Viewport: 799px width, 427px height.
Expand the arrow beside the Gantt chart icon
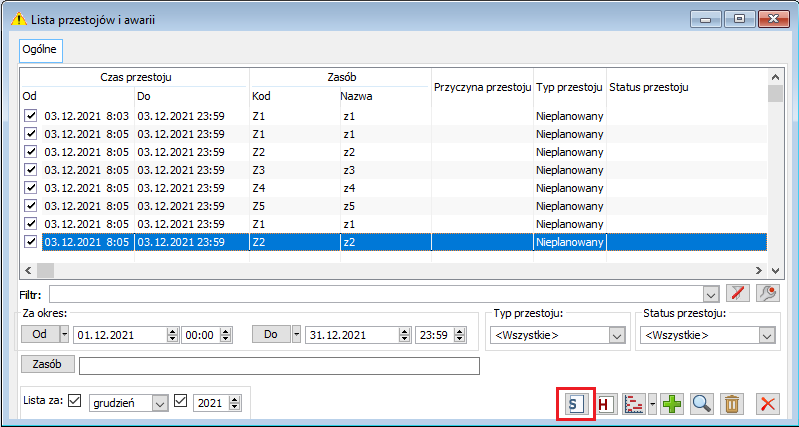coord(652,405)
